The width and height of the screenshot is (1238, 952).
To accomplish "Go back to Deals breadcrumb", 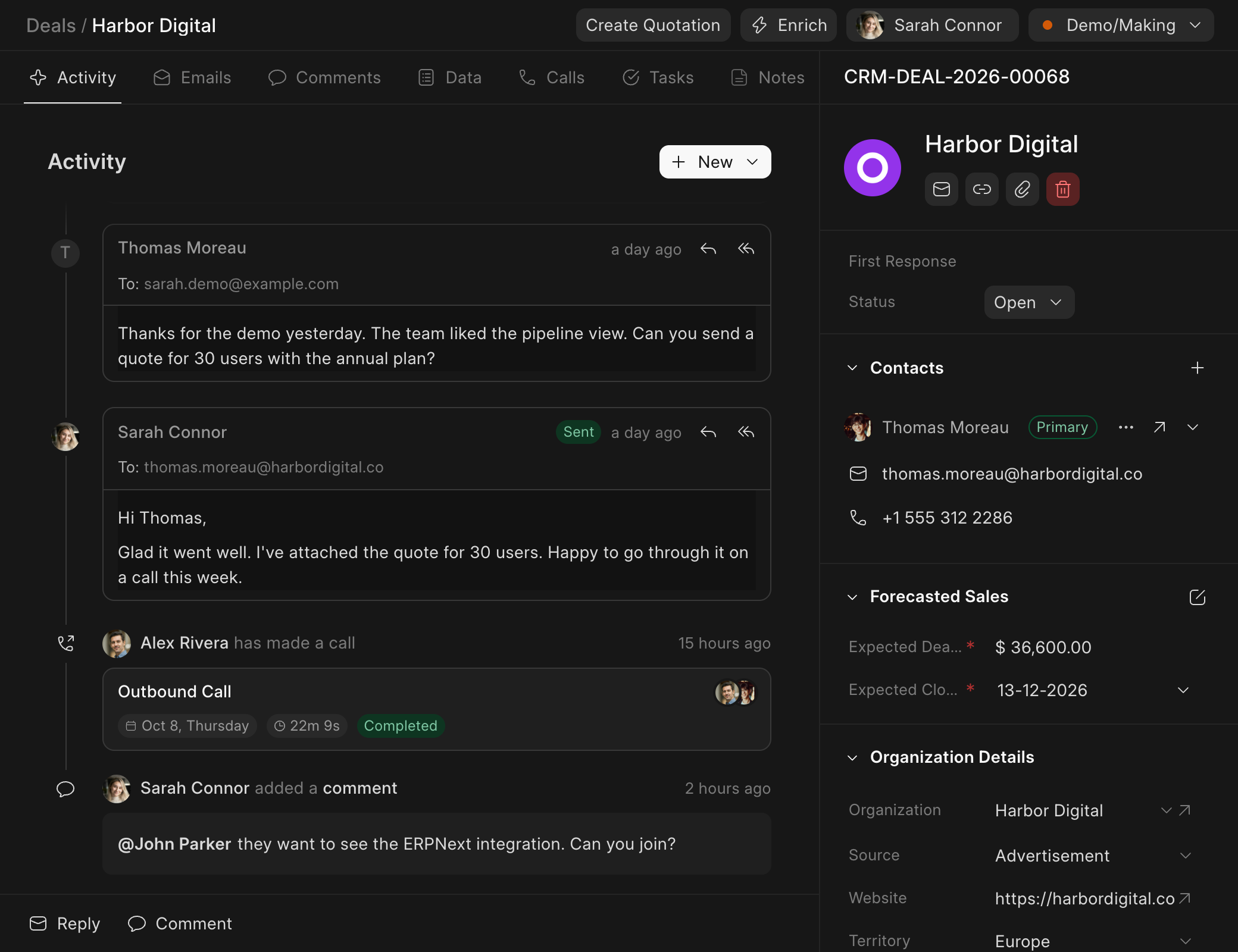I will click(51, 26).
